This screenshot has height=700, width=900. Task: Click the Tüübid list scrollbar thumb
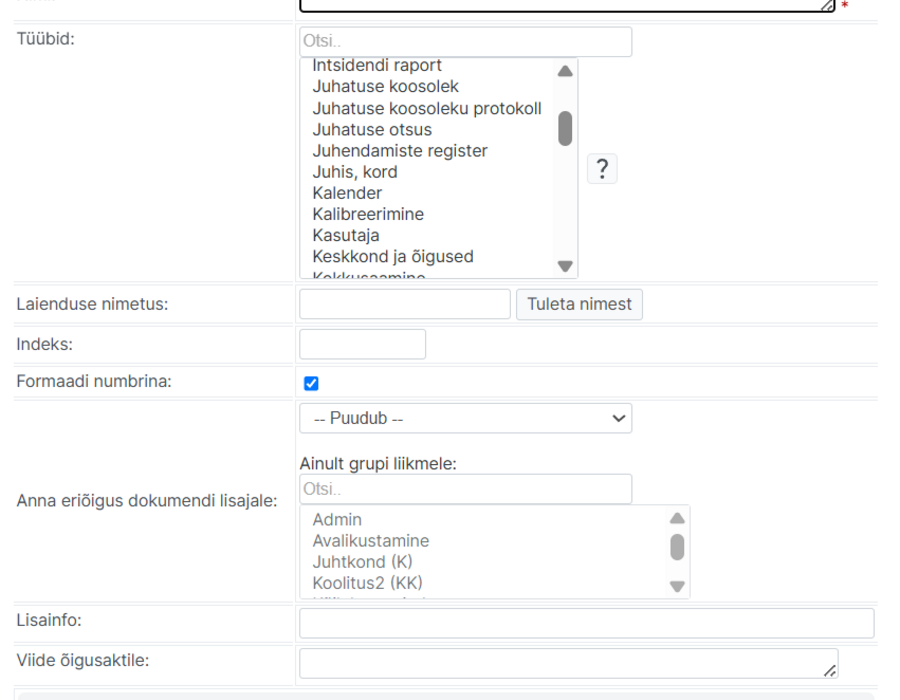coord(565,129)
